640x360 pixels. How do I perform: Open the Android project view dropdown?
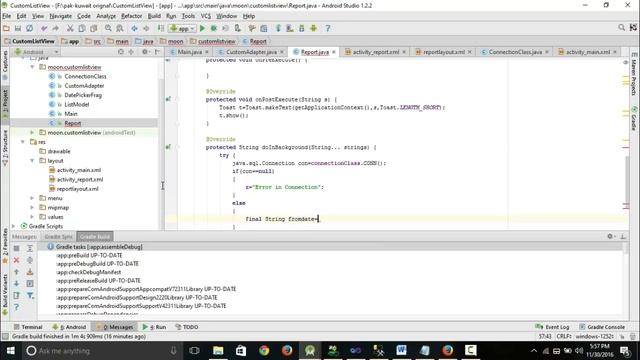tap(36, 52)
